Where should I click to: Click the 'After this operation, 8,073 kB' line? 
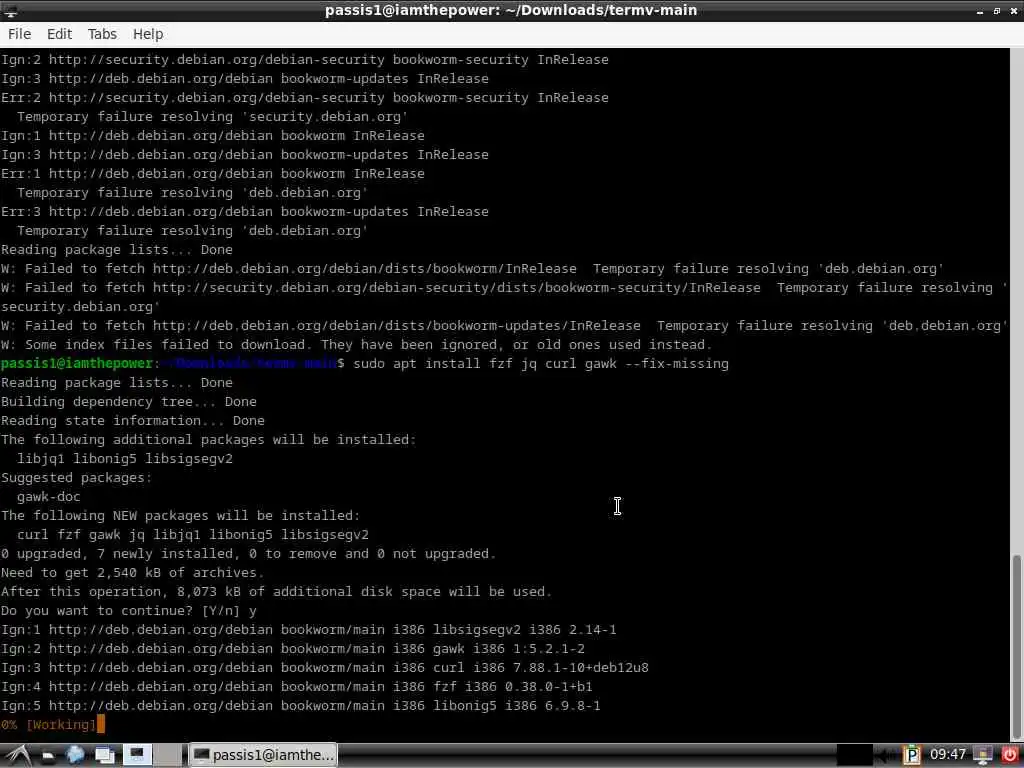(276, 592)
